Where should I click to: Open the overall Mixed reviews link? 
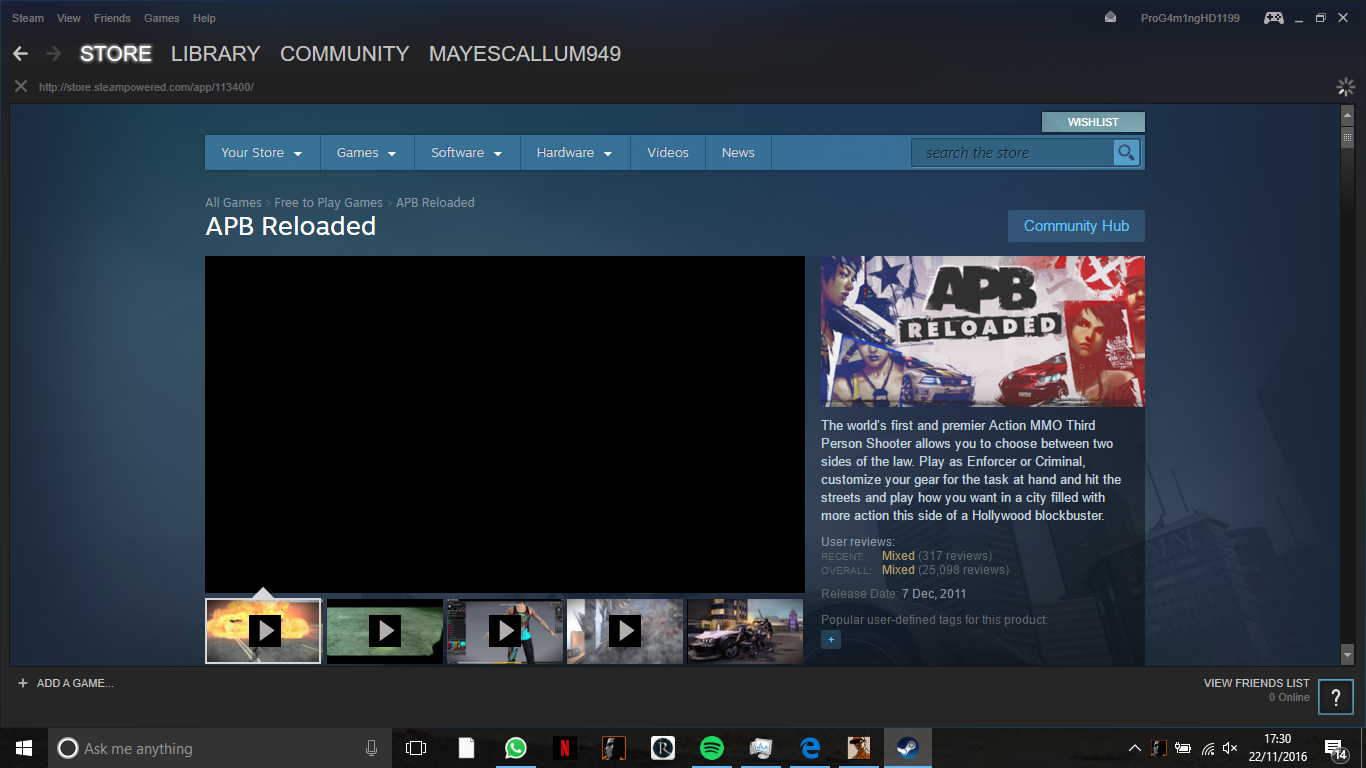898,570
